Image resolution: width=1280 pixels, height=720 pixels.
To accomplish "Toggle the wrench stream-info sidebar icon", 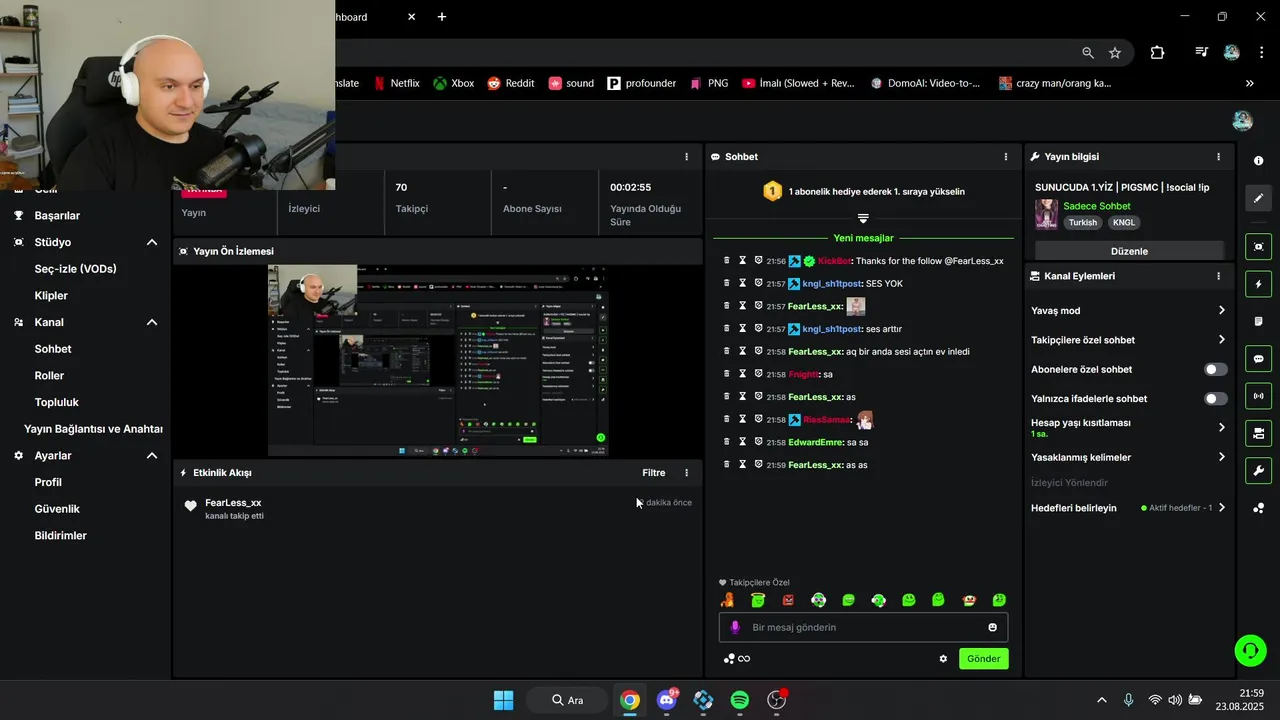I will tap(1258, 470).
